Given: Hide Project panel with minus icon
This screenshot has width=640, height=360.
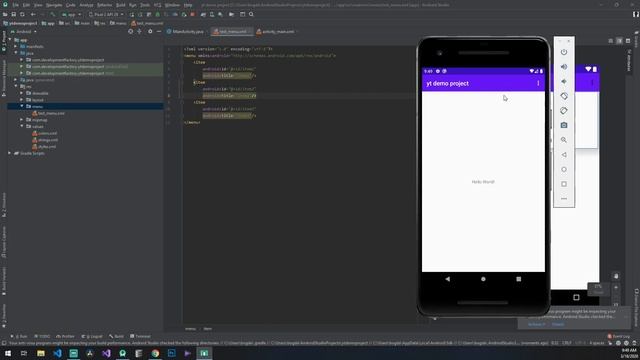Looking at the screenshot, I should 159,31.
